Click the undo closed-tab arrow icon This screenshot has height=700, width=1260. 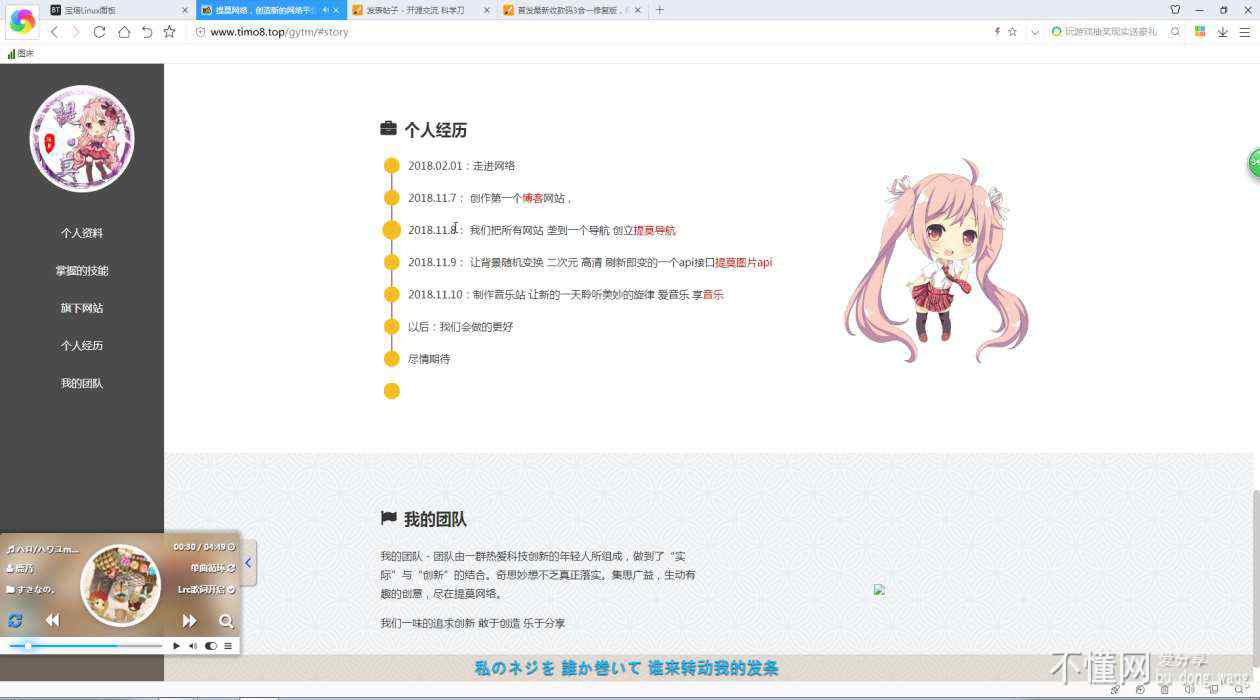click(147, 32)
